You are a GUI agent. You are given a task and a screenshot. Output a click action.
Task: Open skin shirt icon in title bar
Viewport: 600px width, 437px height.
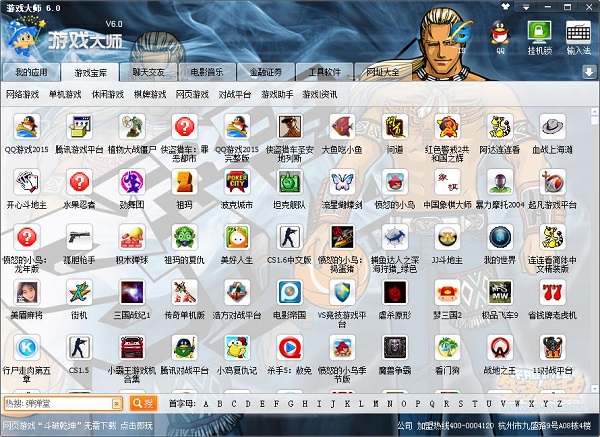pos(506,6)
